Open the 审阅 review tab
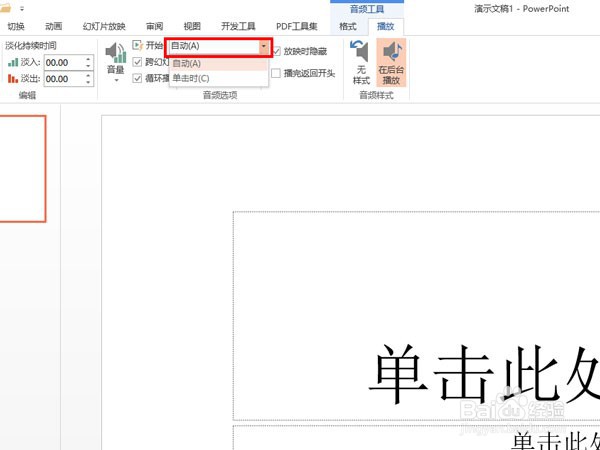This screenshot has width=600, height=450. [154, 26]
